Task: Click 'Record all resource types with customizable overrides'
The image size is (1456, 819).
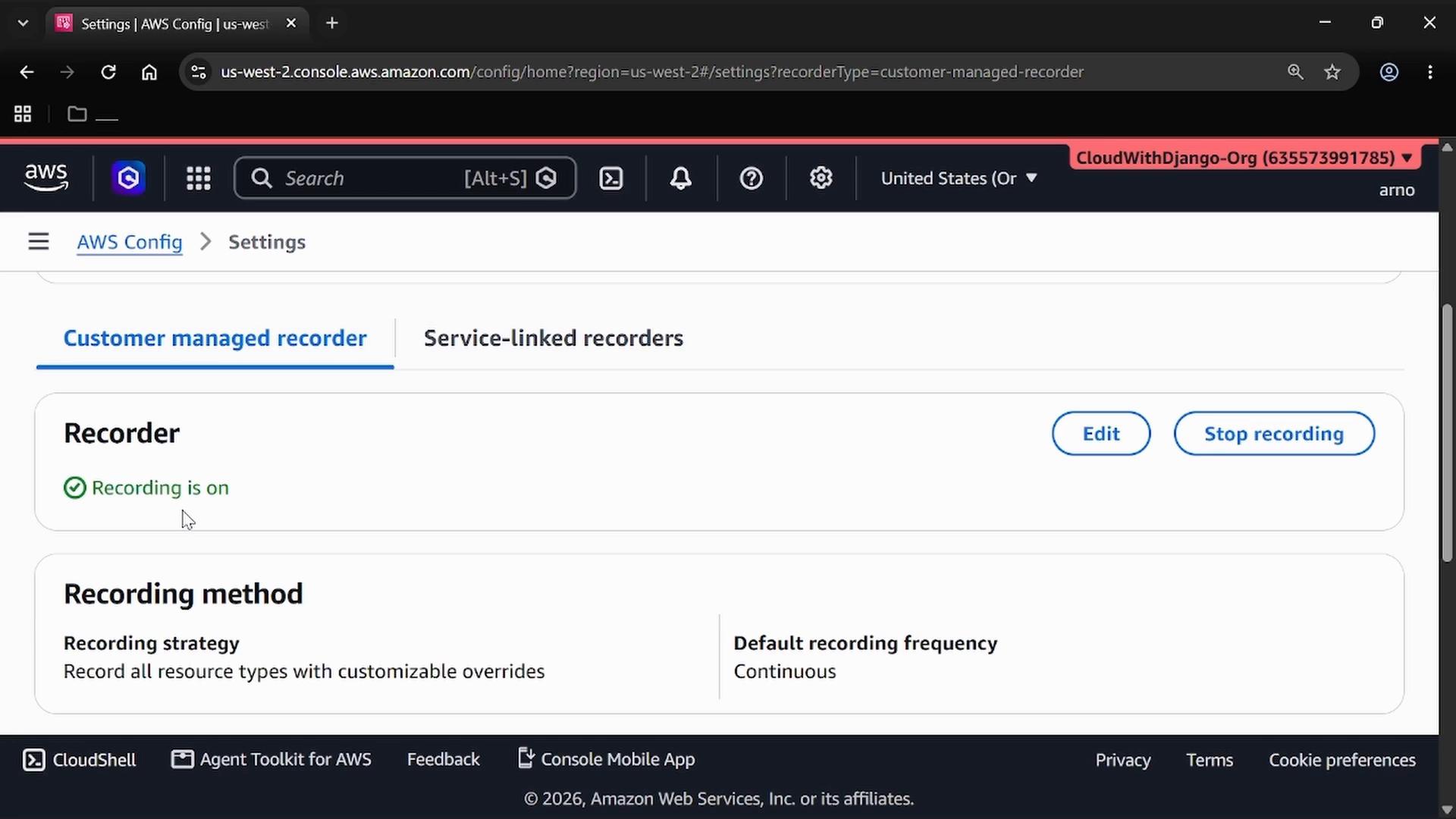Action: pyautogui.click(x=304, y=671)
